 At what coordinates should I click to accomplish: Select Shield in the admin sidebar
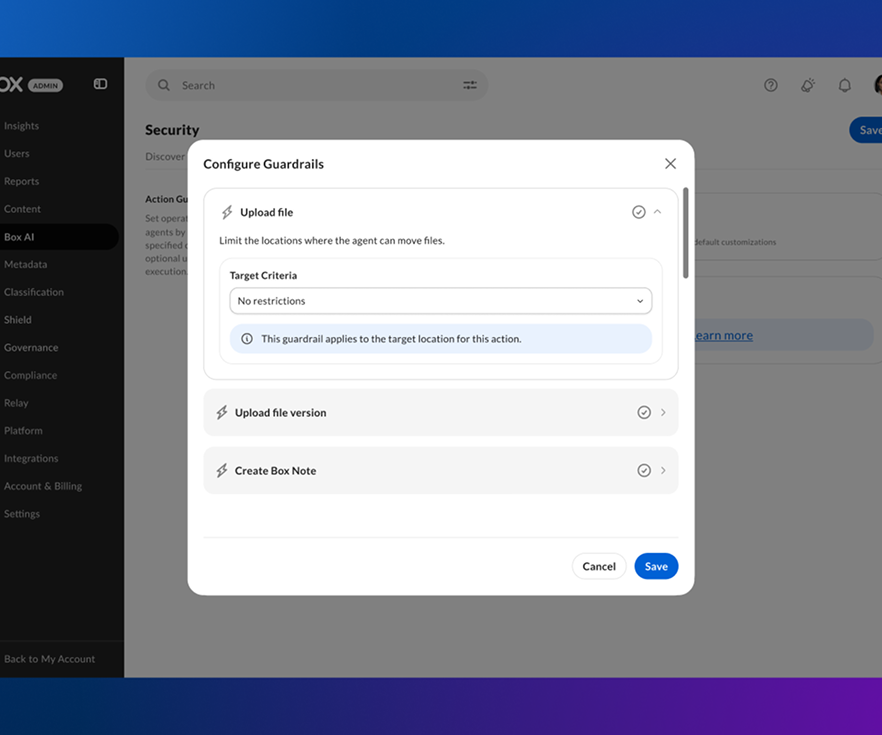(x=18, y=319)
